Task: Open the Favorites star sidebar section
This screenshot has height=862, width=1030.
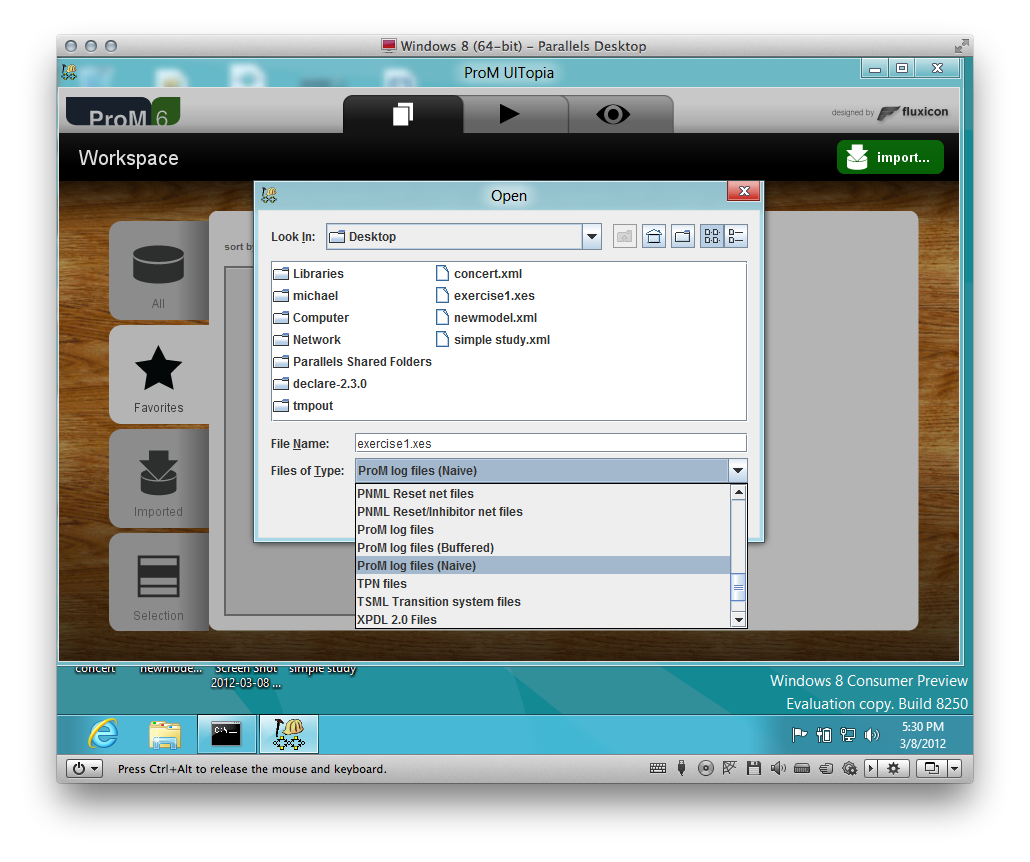Action: tap(158, 379)
